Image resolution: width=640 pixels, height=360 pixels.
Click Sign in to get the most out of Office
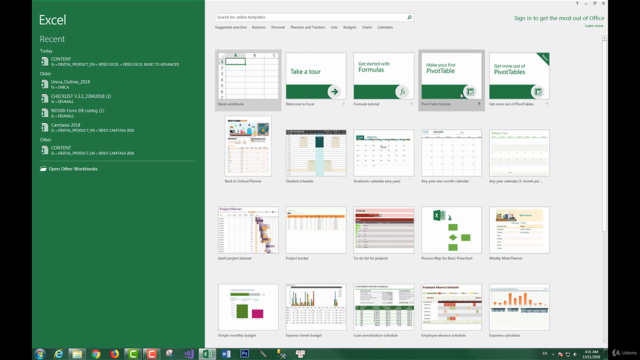point(559,18)
